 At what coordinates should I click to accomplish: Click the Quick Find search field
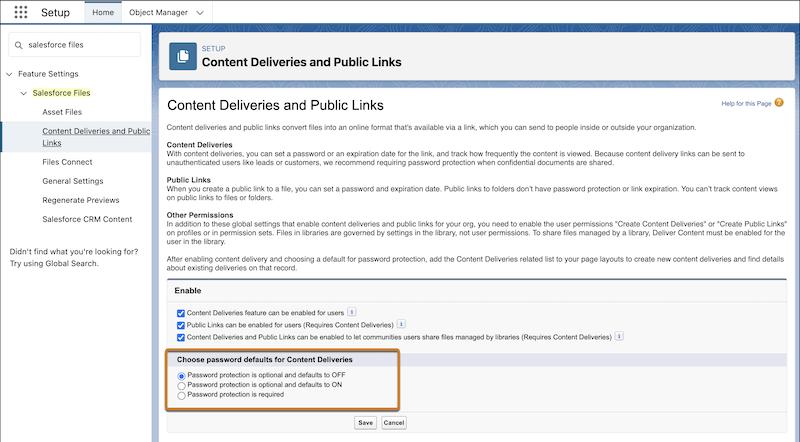pyautogui.click(x=82, y=45)
